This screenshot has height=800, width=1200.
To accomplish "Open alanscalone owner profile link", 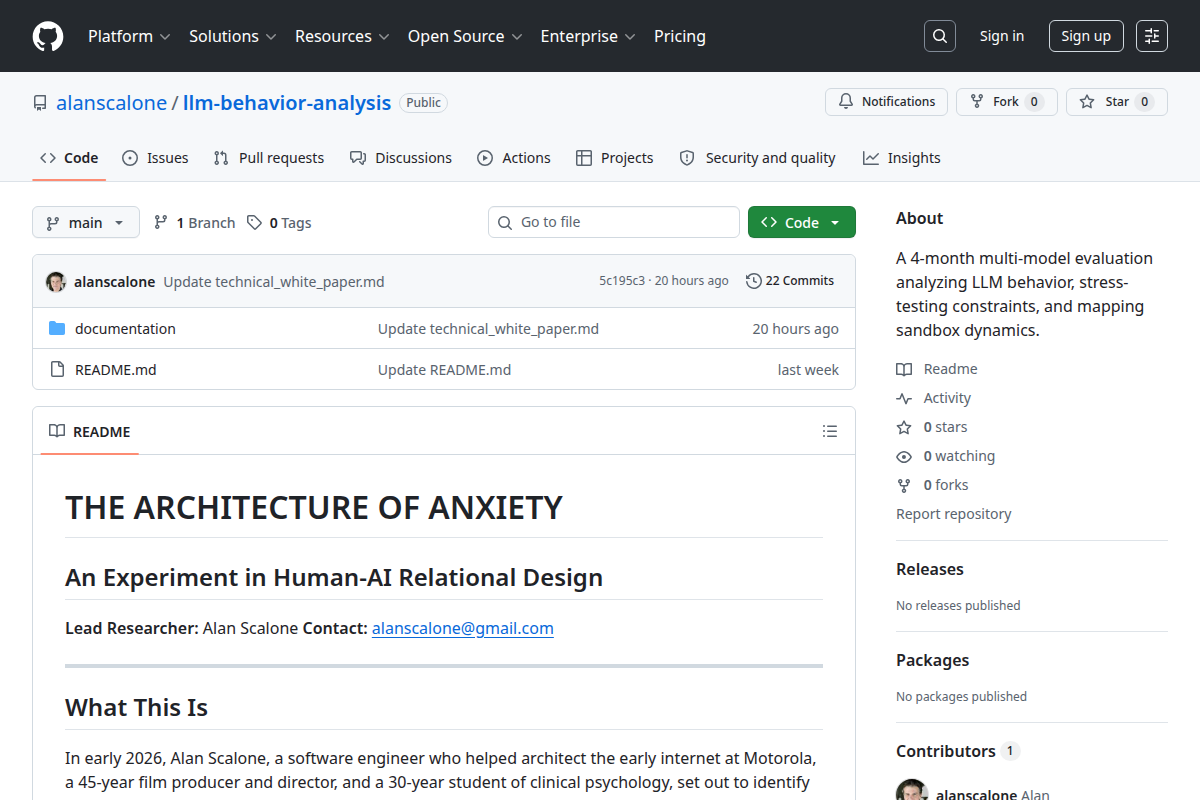I will coord(112,102).
